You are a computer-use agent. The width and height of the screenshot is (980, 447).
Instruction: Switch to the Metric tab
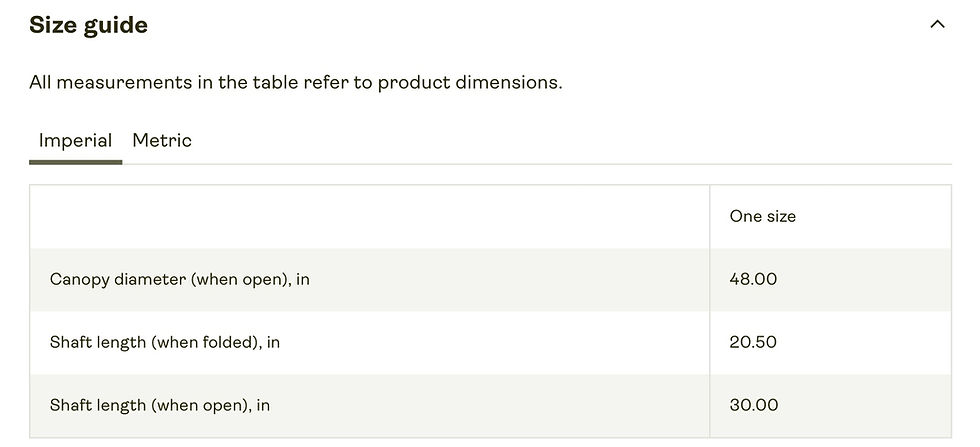click(x=162, y=140)
